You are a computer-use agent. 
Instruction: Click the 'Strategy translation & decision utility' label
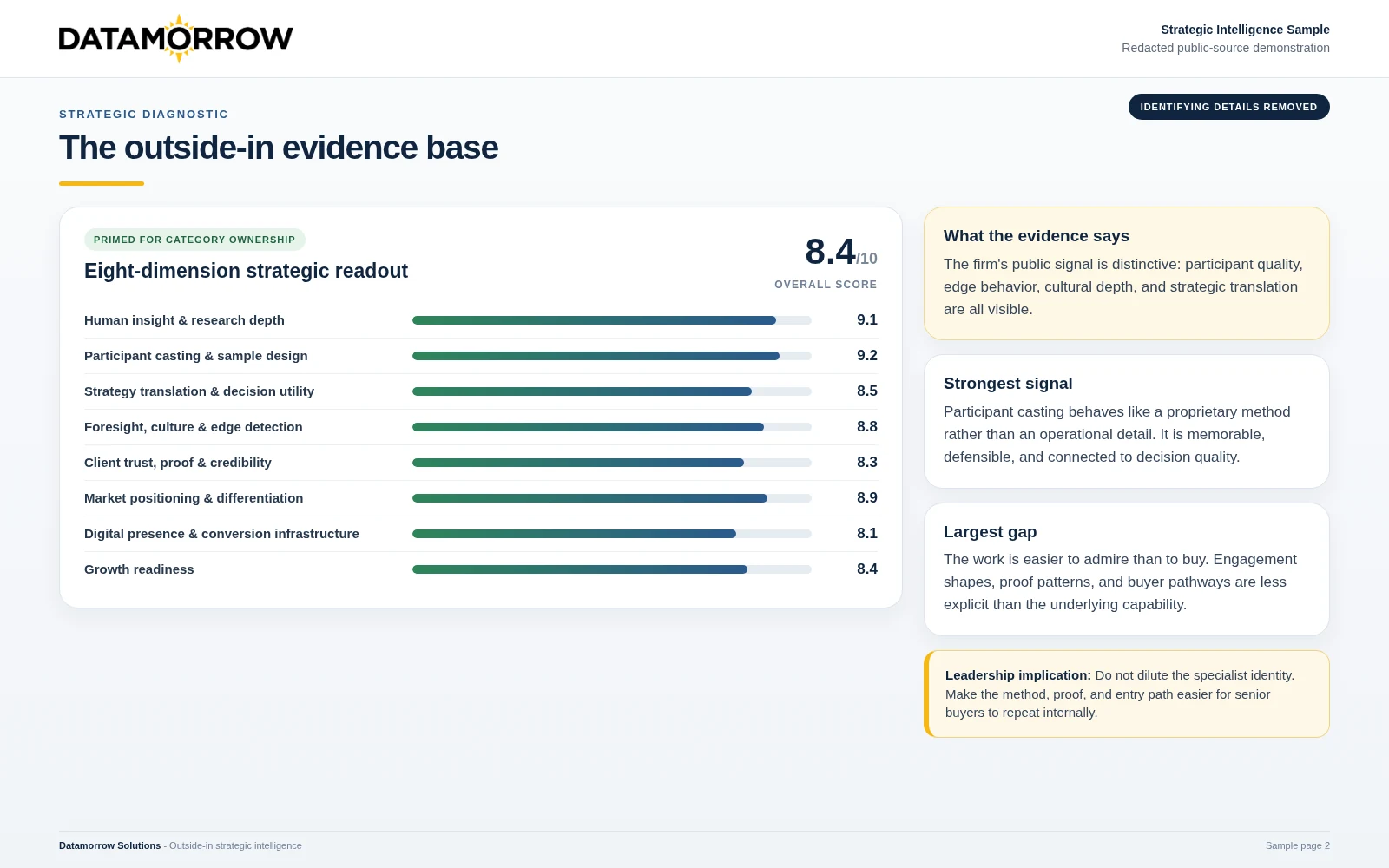click(199, 391)
